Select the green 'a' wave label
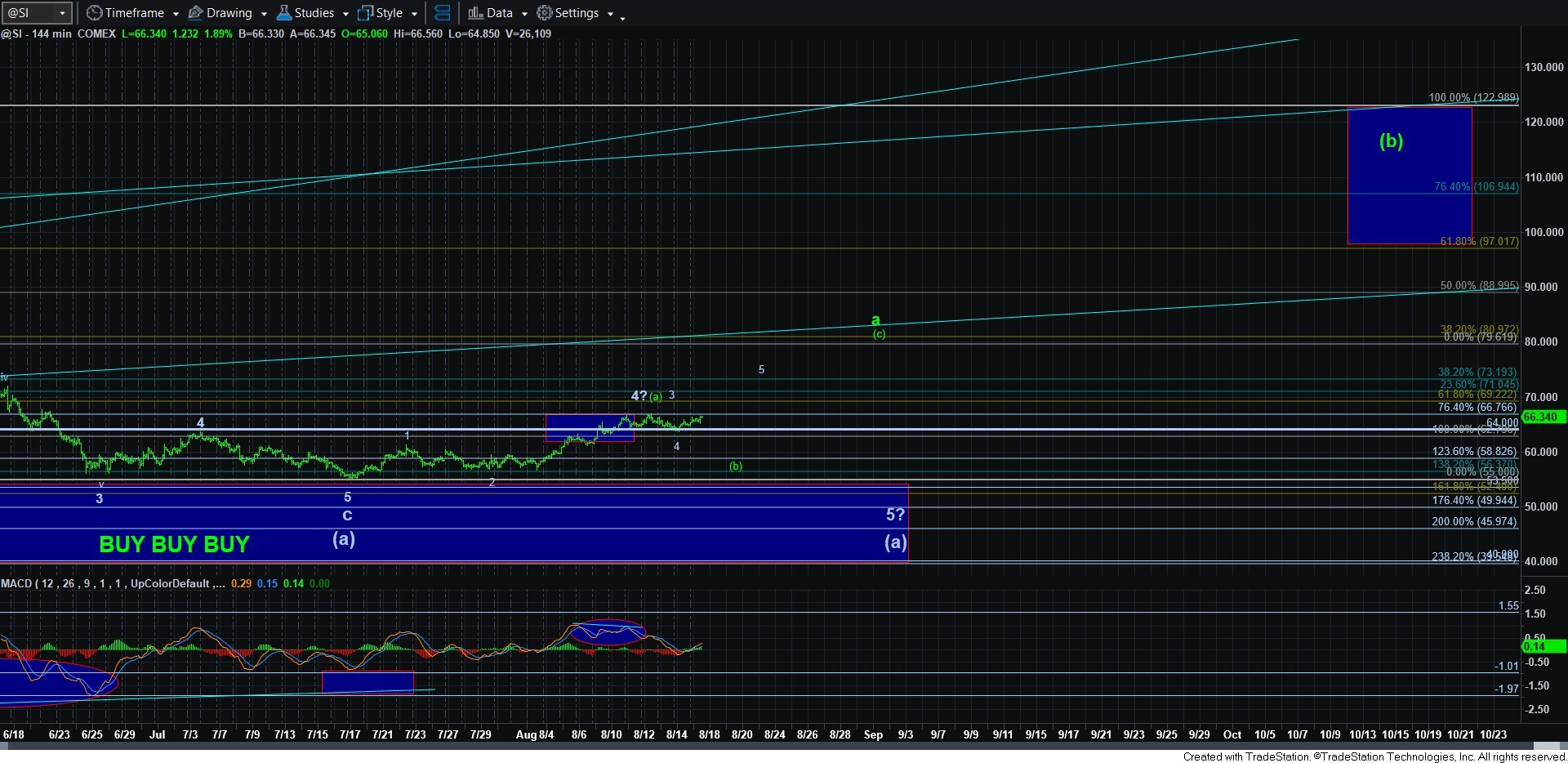Screen dimensions: 1568x763 875,320
